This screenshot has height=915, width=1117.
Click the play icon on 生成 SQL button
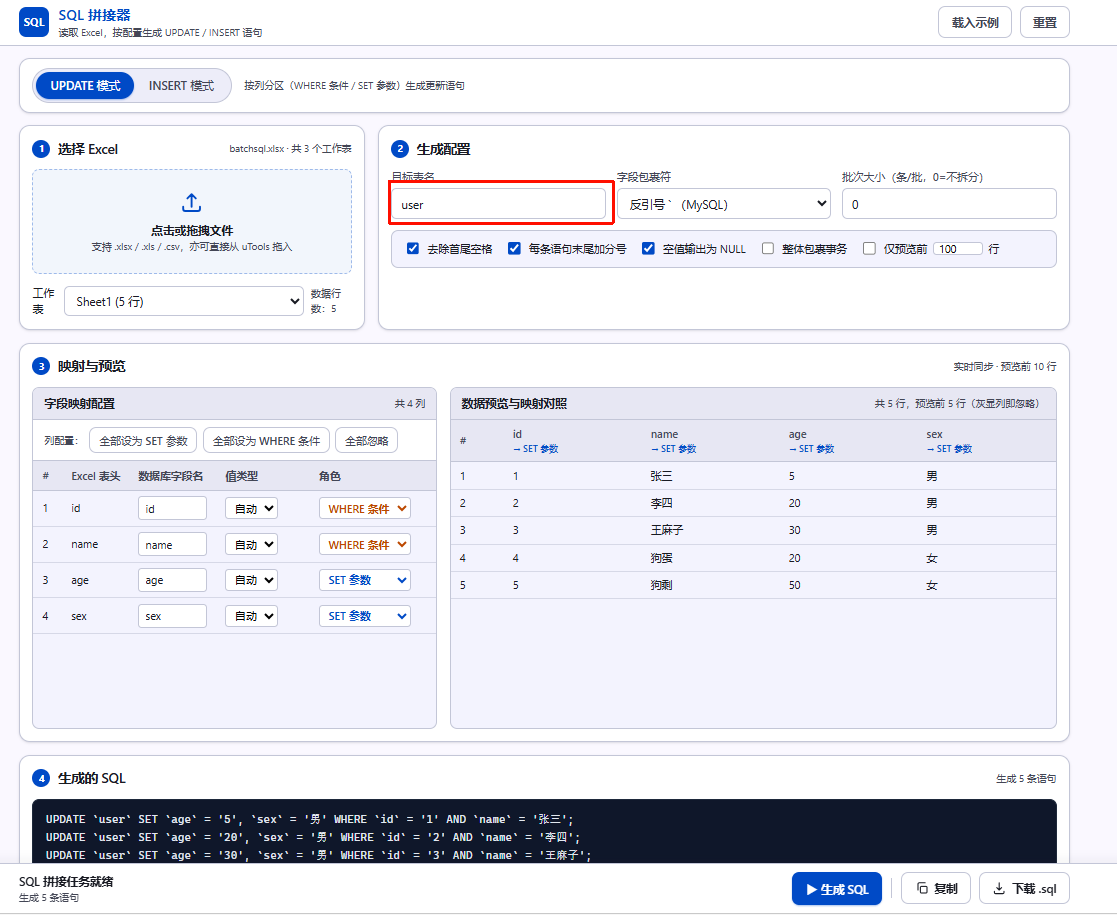(x=811, y=889)
